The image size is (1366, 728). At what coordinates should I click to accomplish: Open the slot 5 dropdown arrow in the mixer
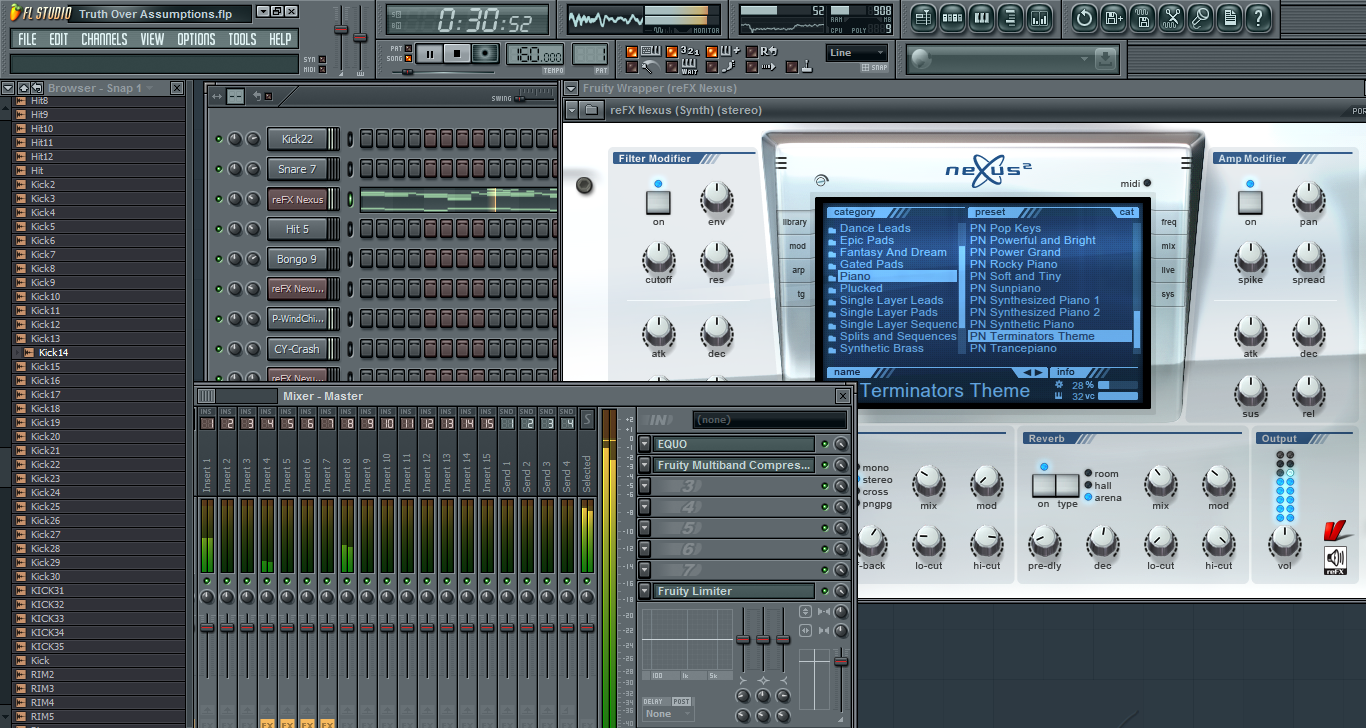click(x=645, y=528)
